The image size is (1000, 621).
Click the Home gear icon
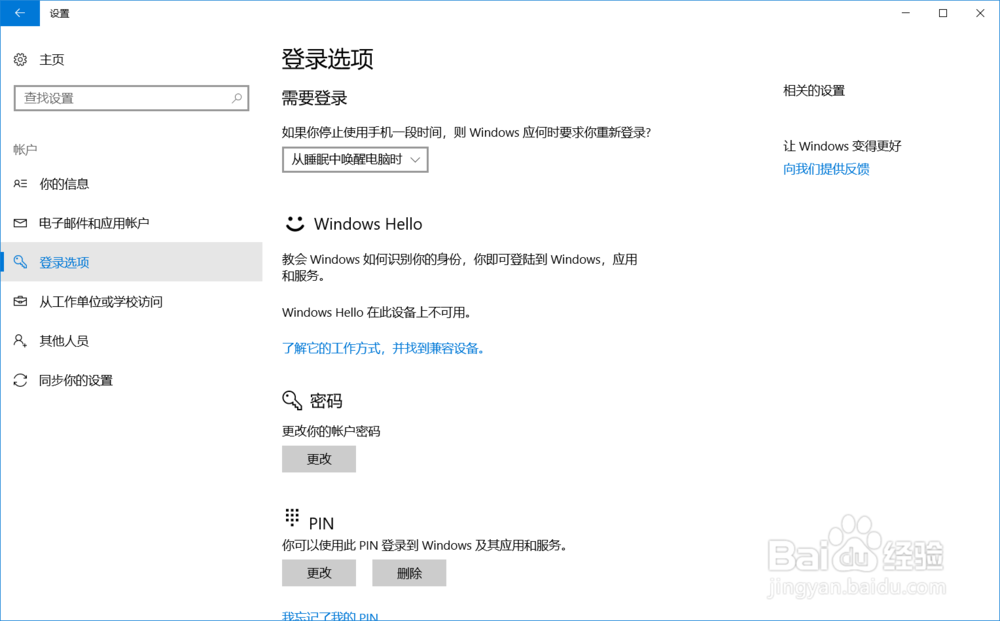[x=20, y=59]
